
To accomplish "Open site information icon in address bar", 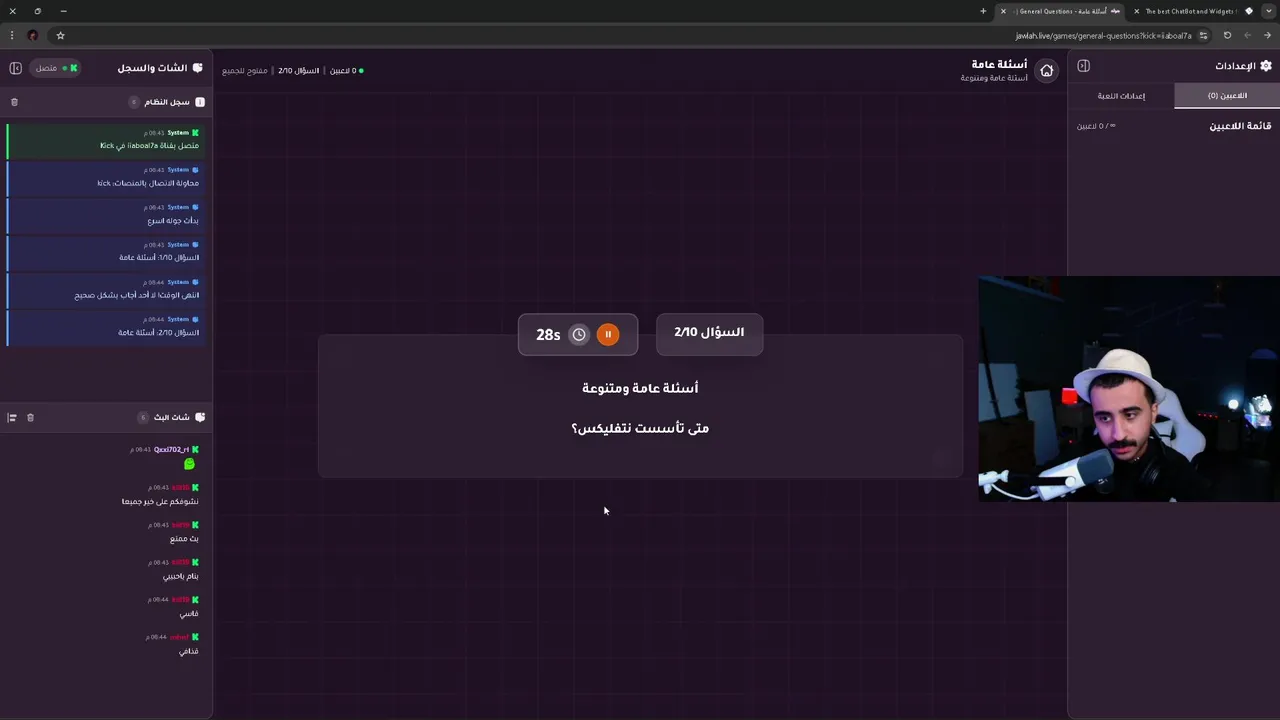I will (1203, 35).
